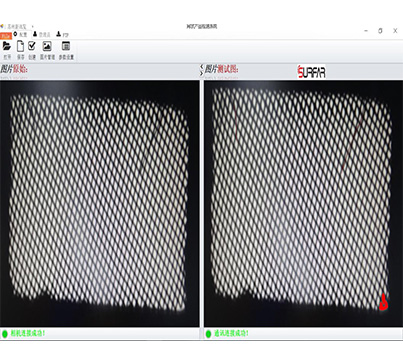Viewport: 403px width, 364px height.
Task: Select the orange start tab
Action: point(6,35)
